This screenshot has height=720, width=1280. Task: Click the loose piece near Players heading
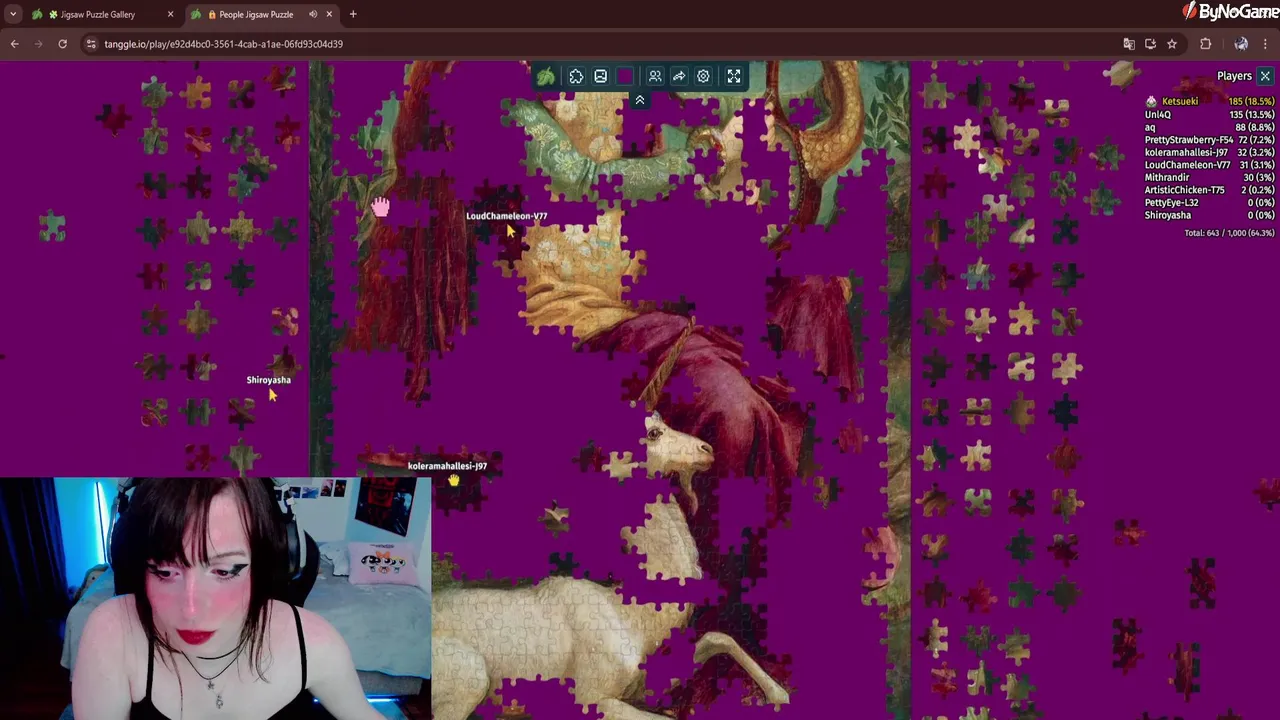point(1120,73)
